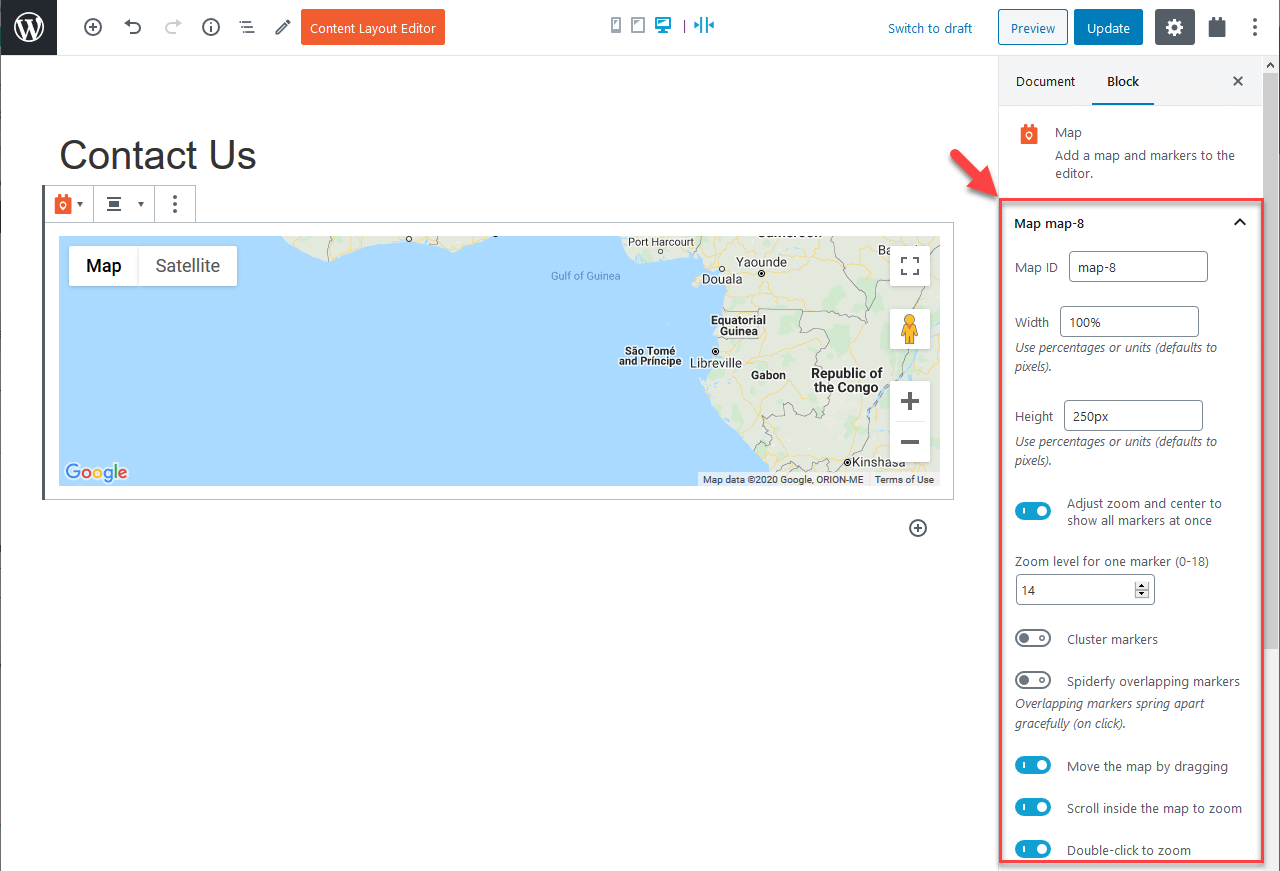Screen dimensions: 1280x871
Task: Open the WordPress logo menu
Action: (28, 27)
